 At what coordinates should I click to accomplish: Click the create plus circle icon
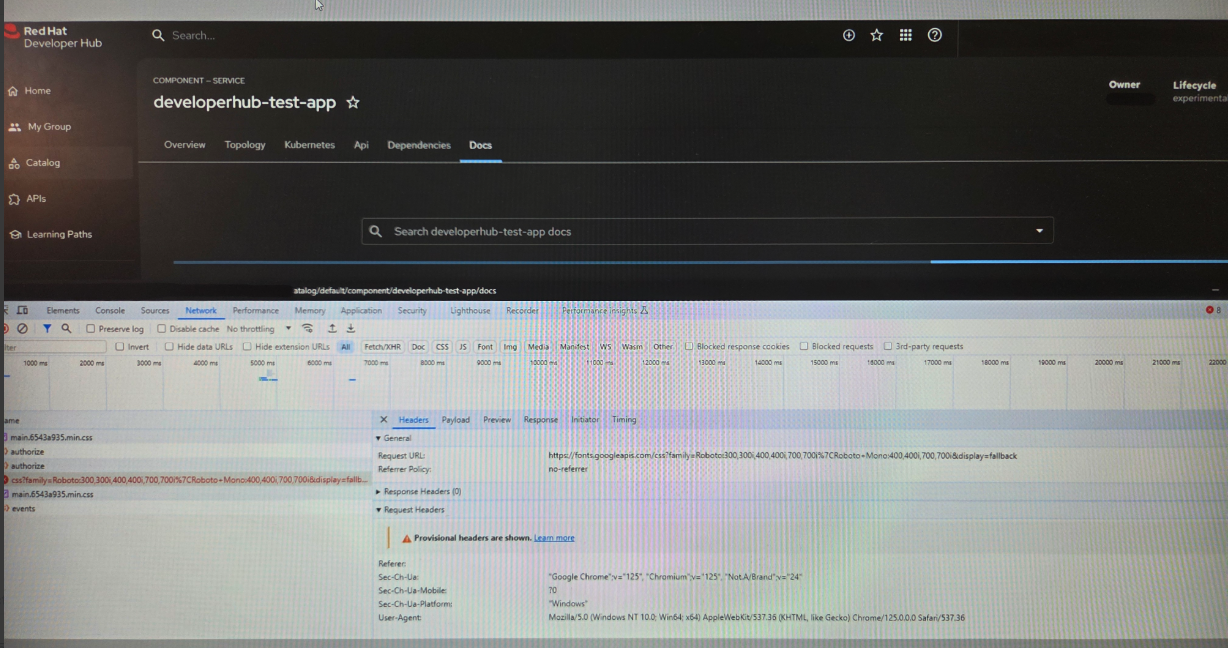coord(849,35)
